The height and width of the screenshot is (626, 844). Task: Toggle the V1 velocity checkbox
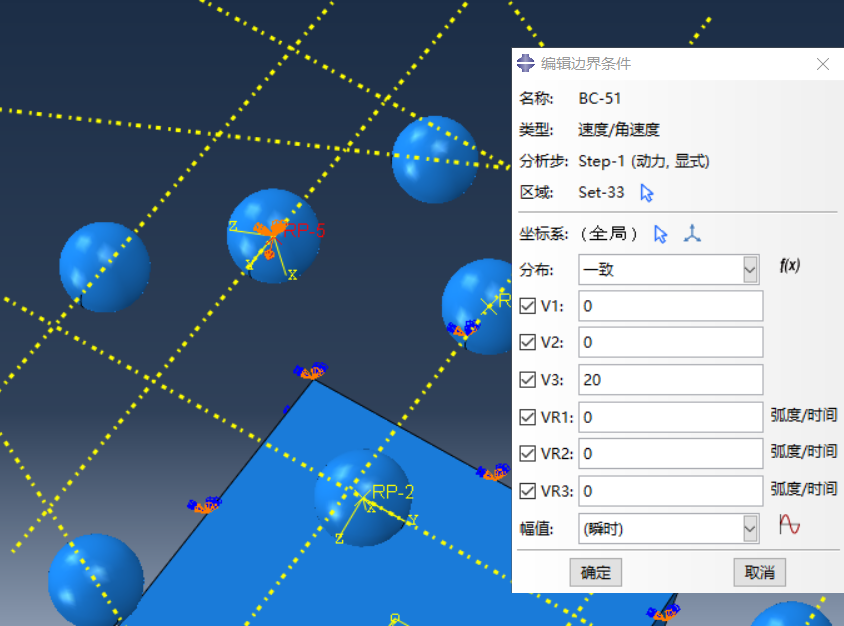point(528,306)
